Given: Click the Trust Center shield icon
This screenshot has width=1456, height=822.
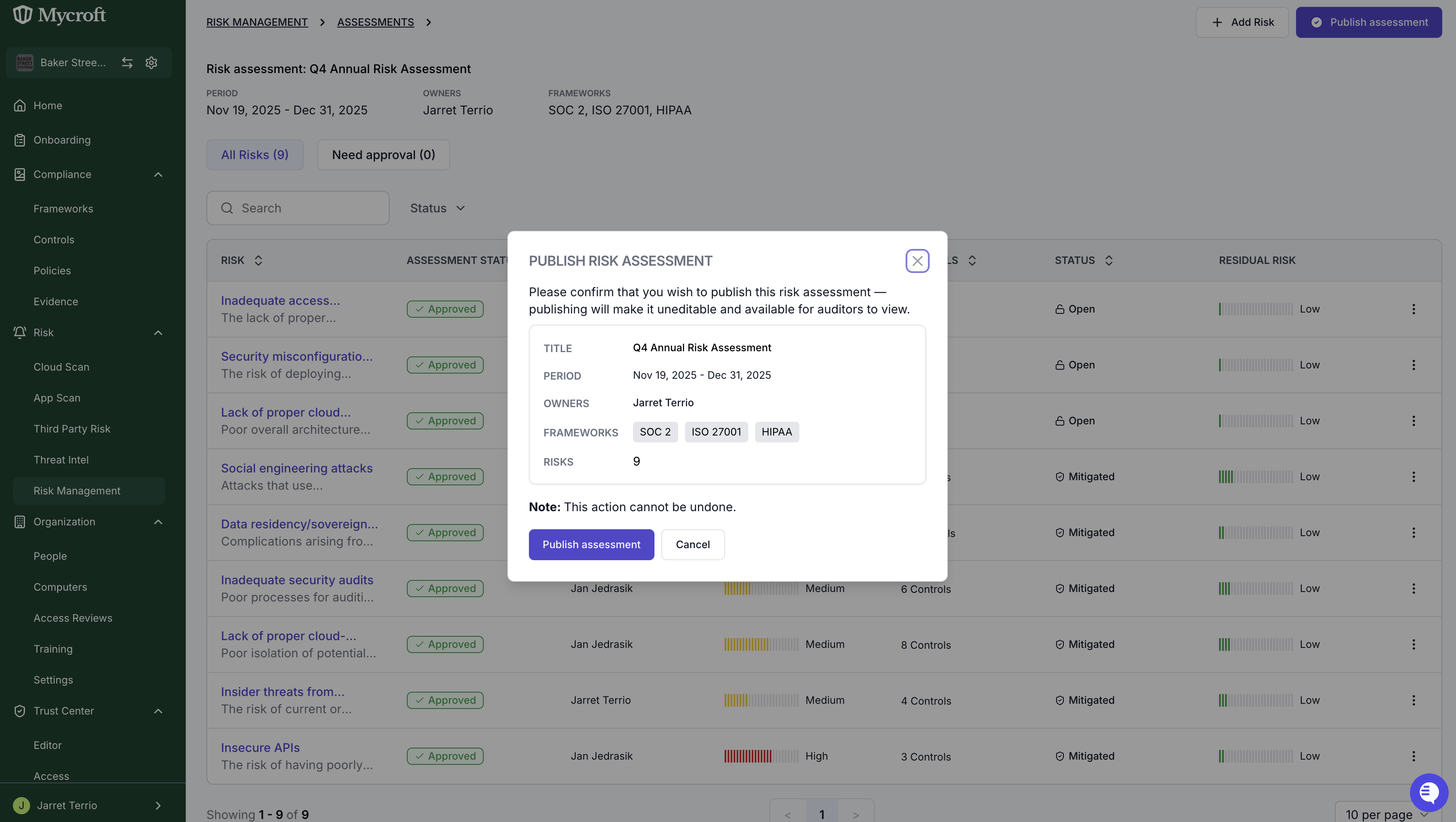Looking at the screenshot, I should (20, 711).
